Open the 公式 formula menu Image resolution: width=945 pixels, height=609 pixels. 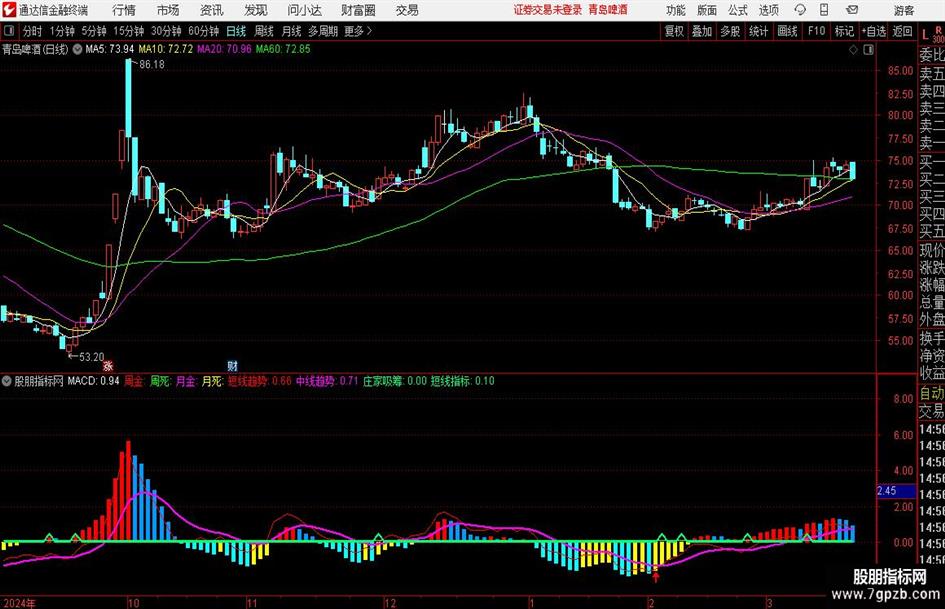coord(738,10)
